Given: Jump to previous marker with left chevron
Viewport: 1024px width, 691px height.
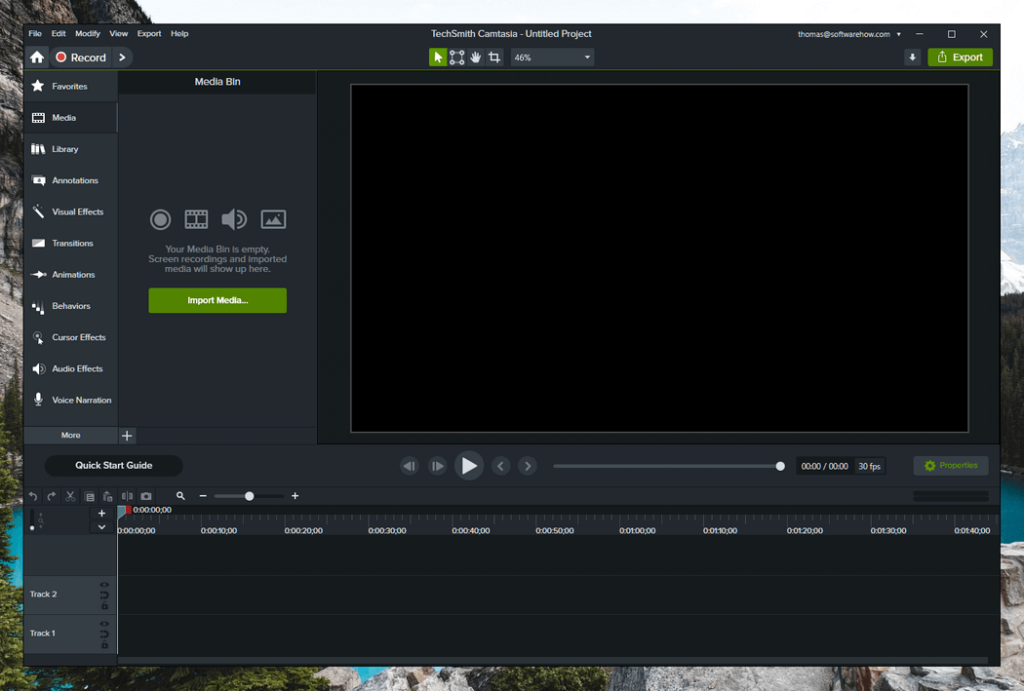Looking at the screenshot, I should (501, 466).
